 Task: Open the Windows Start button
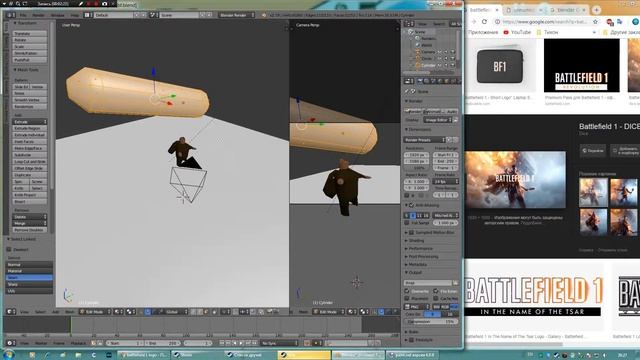(9, 355)
